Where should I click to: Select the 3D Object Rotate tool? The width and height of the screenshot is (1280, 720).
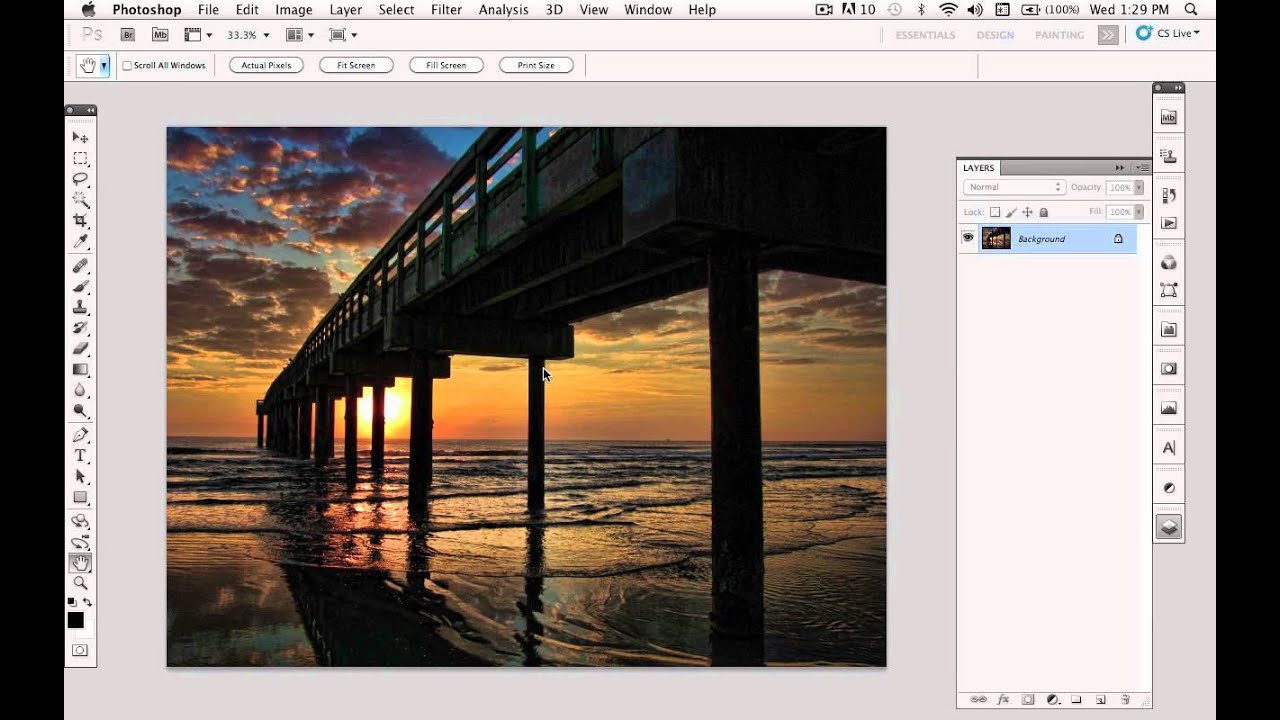tap(80, 521)
